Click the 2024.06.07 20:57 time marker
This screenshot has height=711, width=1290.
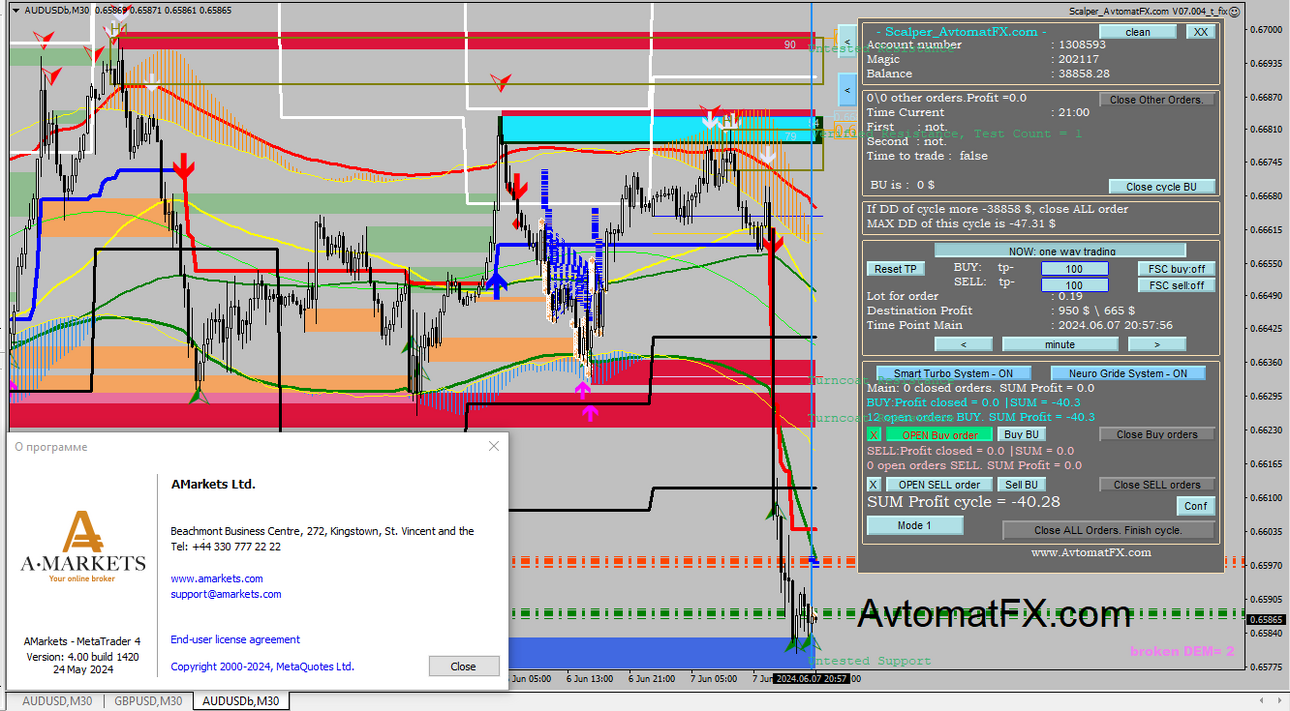(x=812, y=678)
